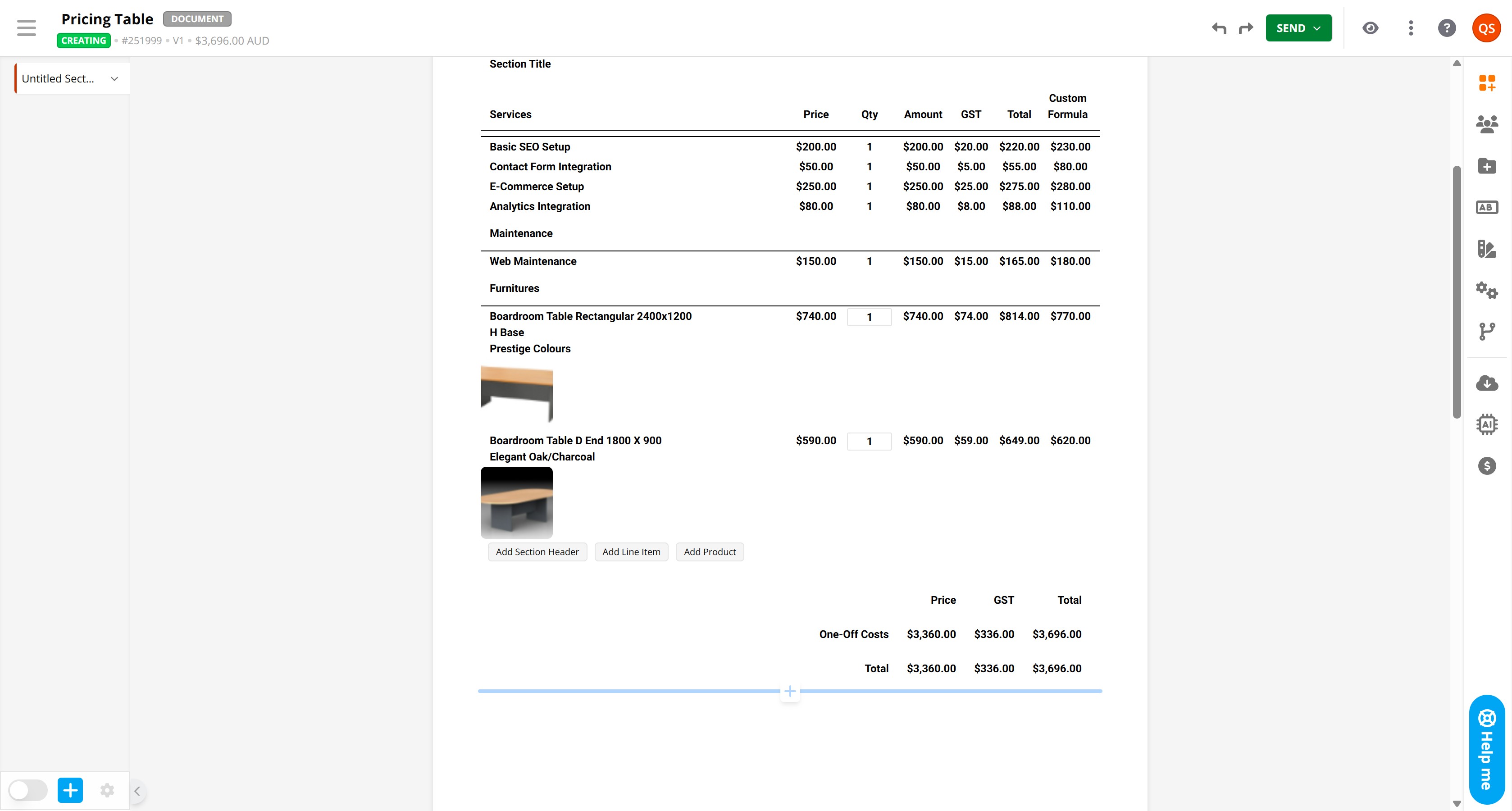Click the undo arrow icon
The image size is (1512, 811).
pos(1219,28)
